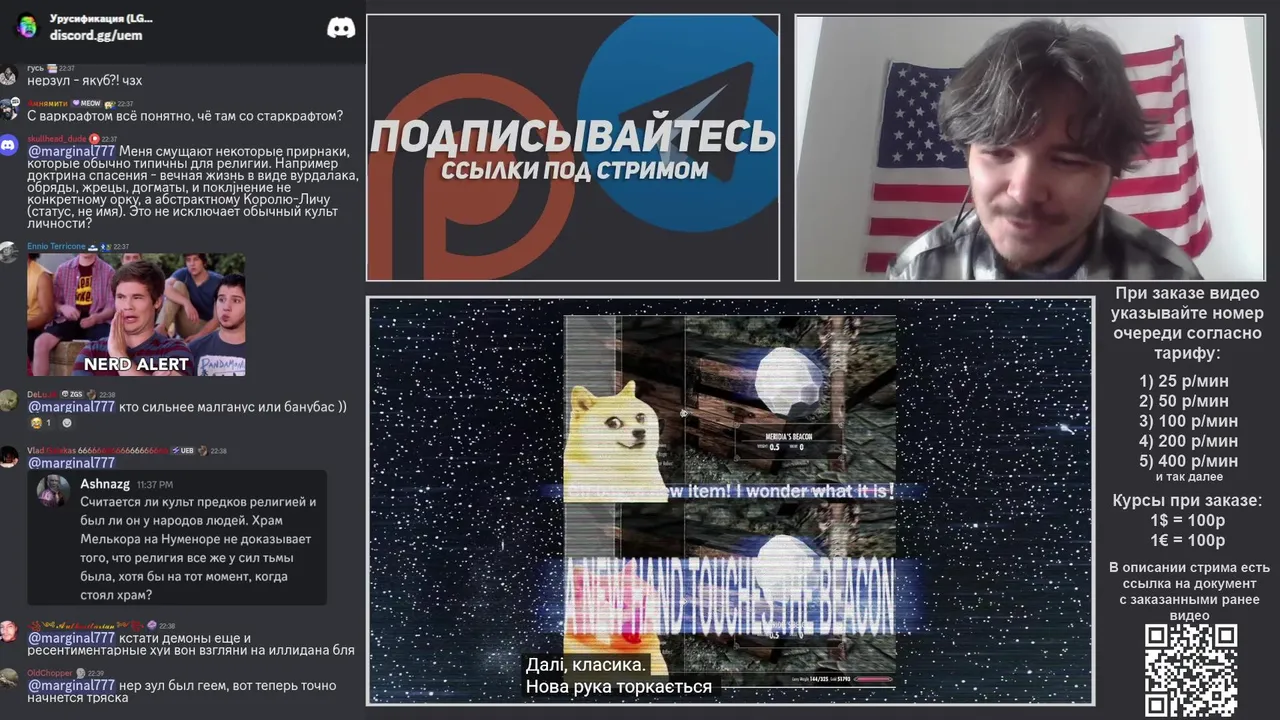Click the QR code

click(x=1191, y=671)
